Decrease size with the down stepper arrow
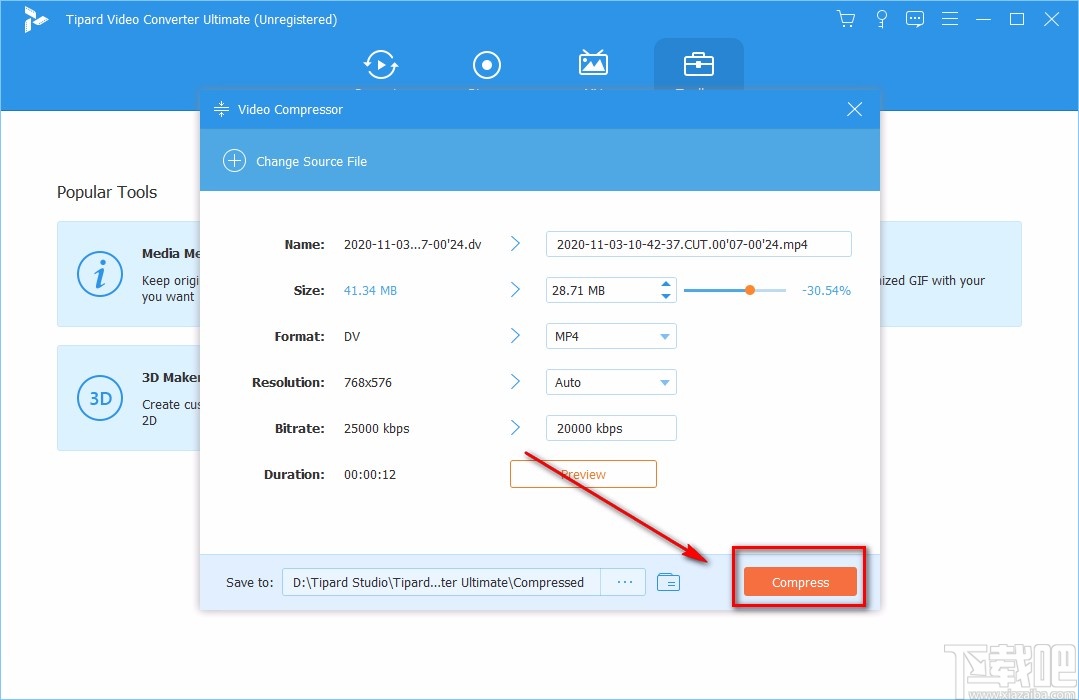 click(666, 296)
